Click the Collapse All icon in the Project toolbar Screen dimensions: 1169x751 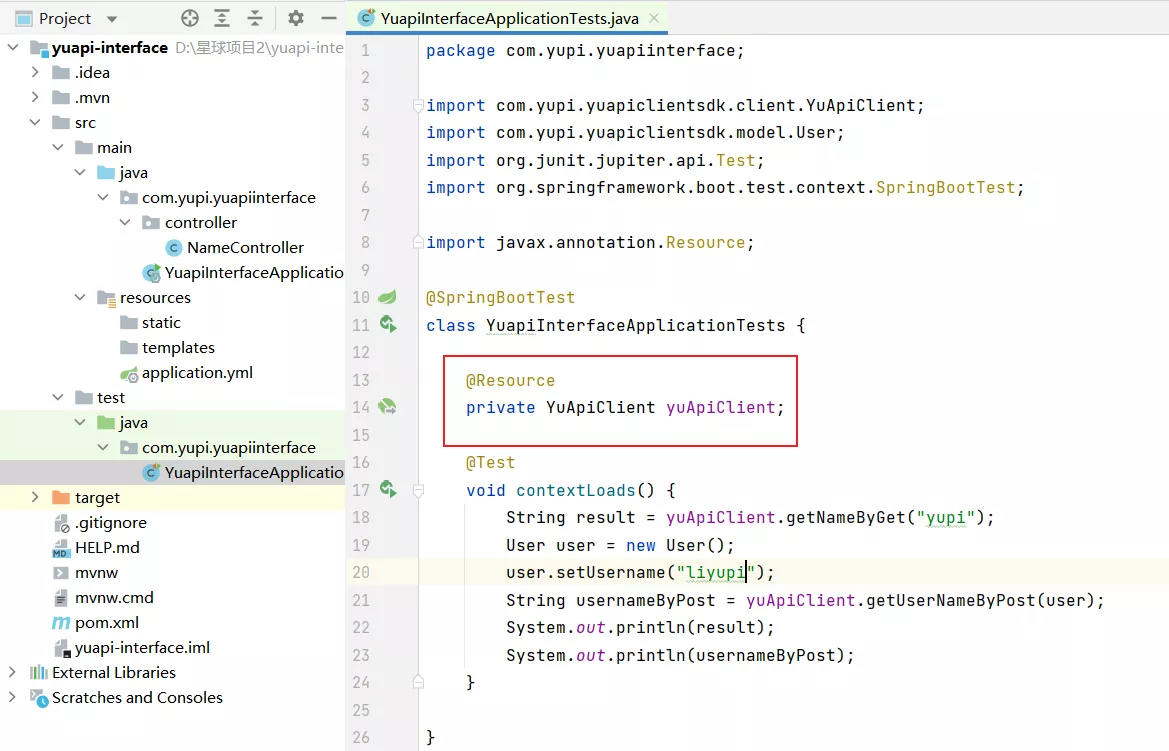point(255,19)
